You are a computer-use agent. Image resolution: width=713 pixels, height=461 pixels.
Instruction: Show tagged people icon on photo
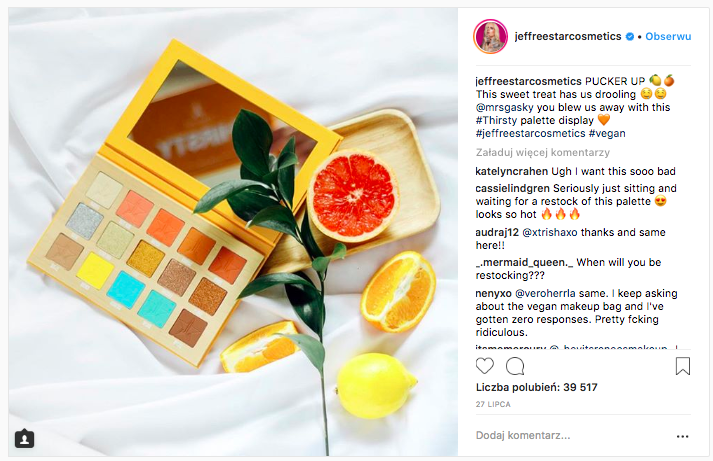(25, 439)
